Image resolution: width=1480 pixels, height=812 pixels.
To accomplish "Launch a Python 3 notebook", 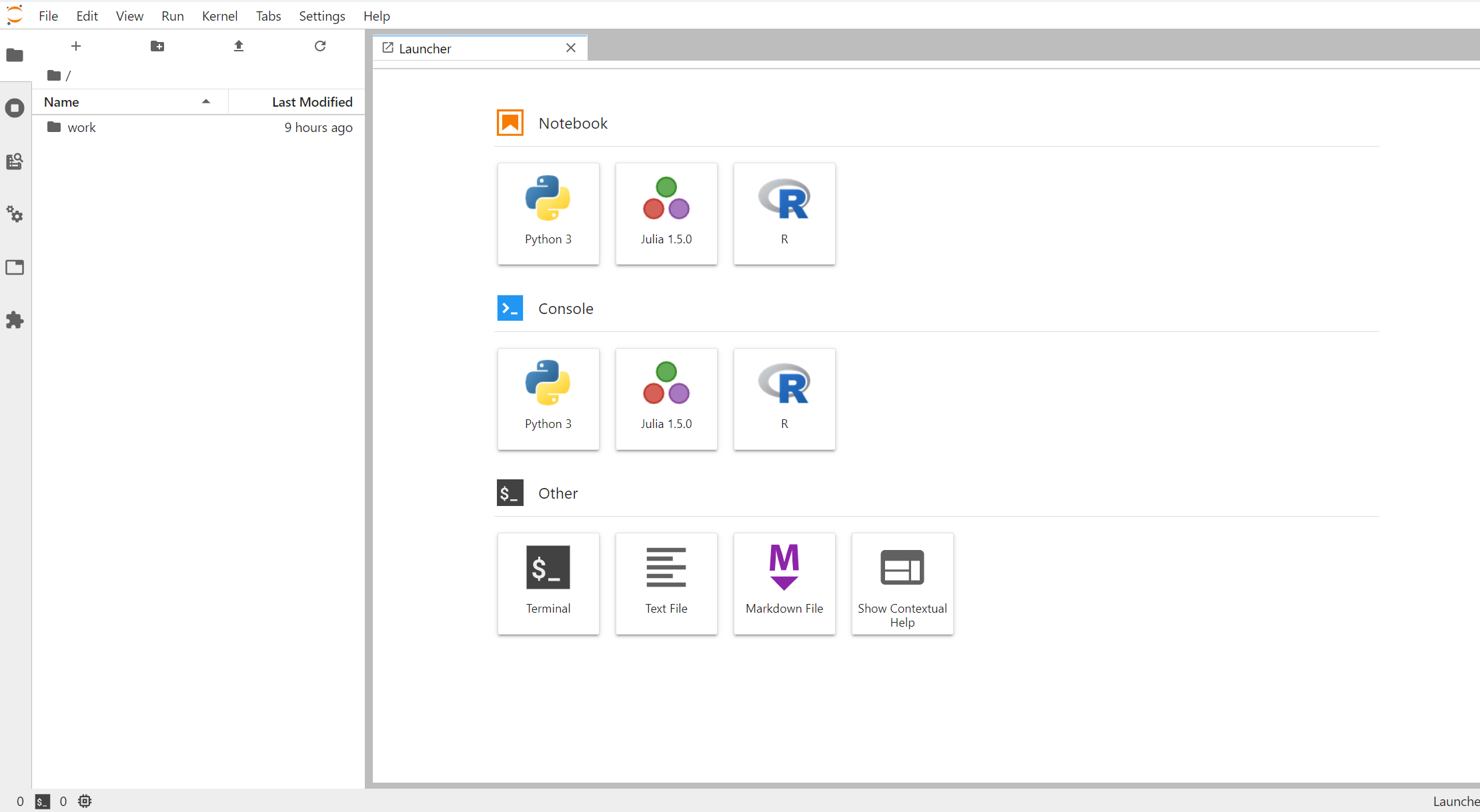I will (x=548, y=214).
